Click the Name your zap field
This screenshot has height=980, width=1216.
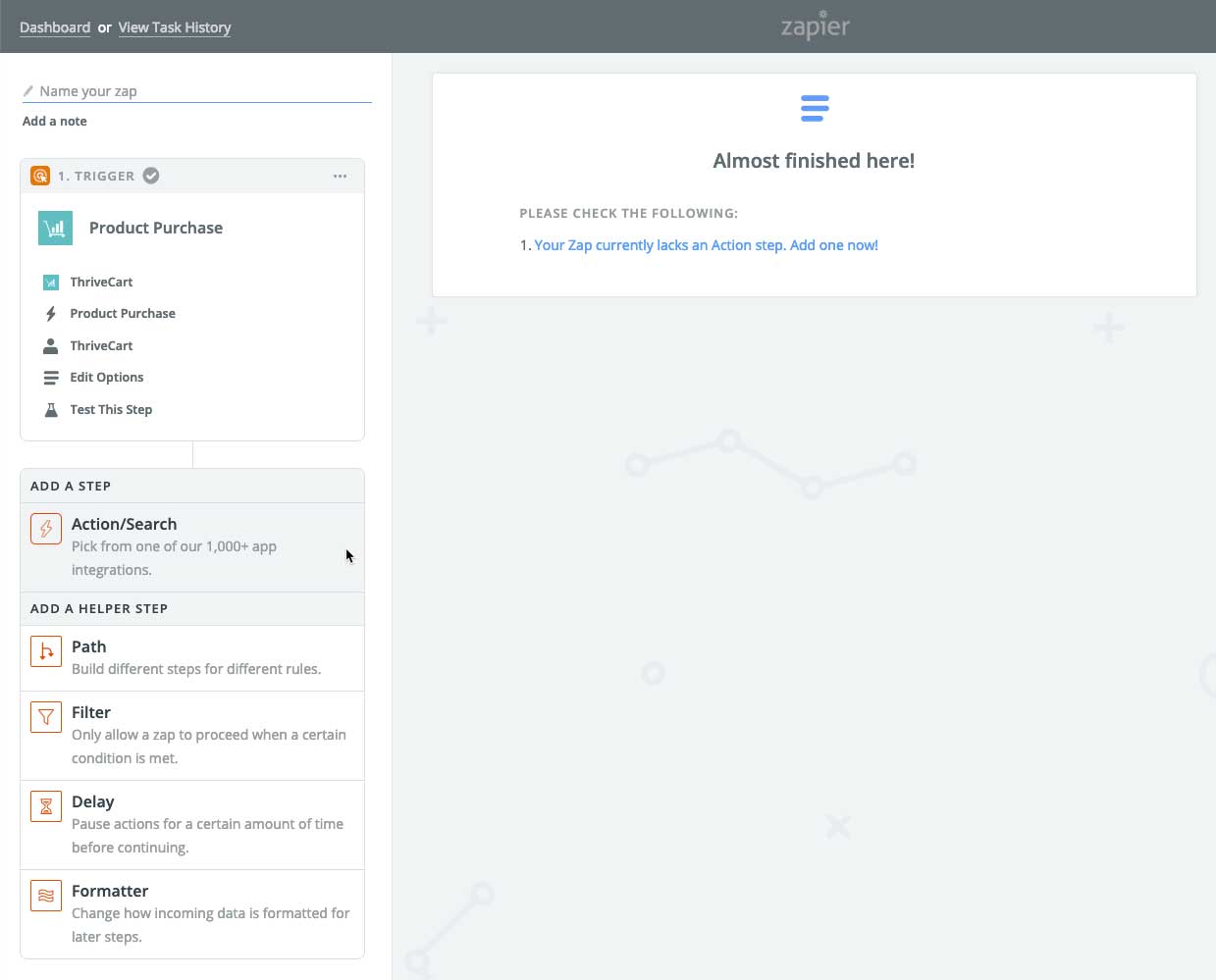coord(197,91)
